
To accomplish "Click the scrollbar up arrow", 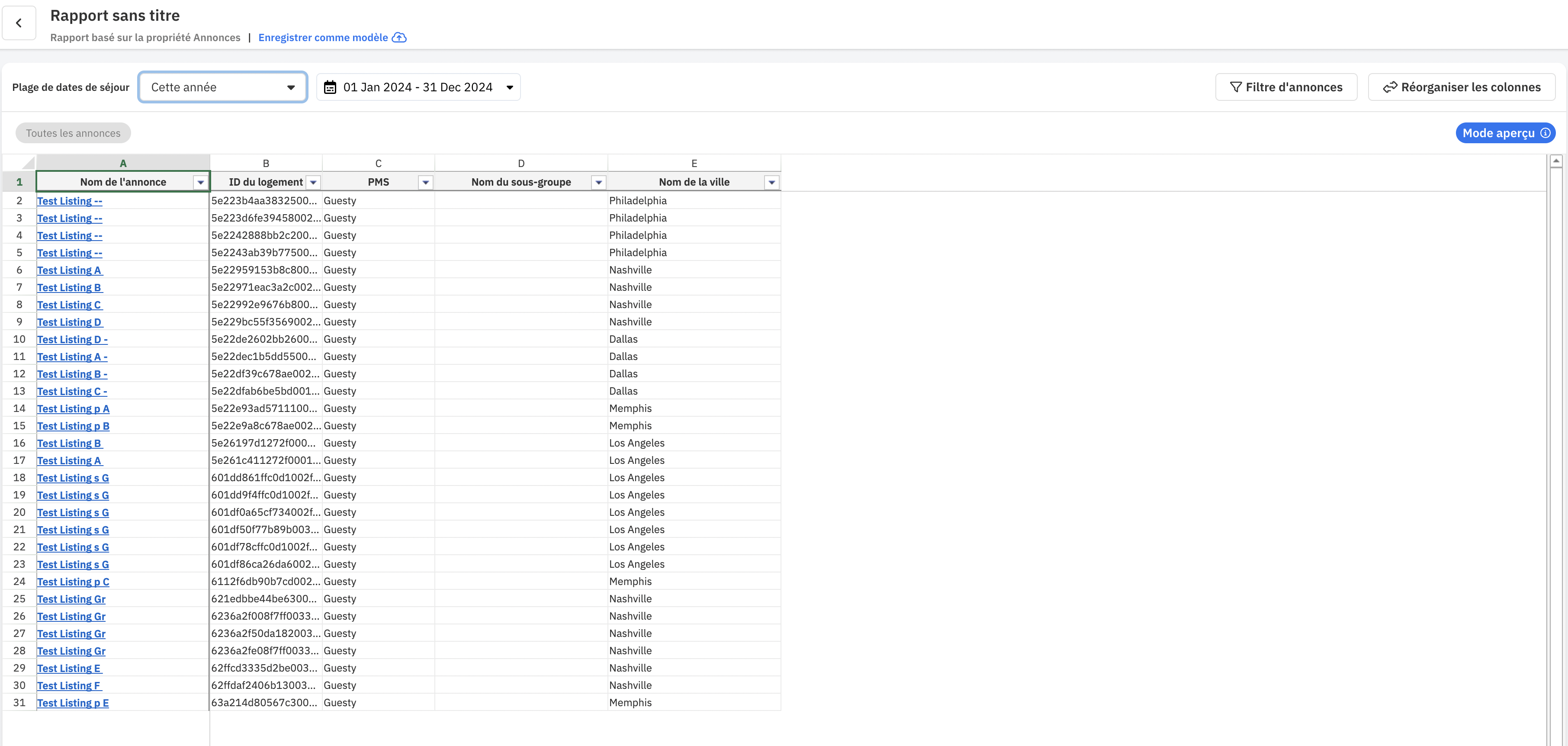I will 1556,161.
